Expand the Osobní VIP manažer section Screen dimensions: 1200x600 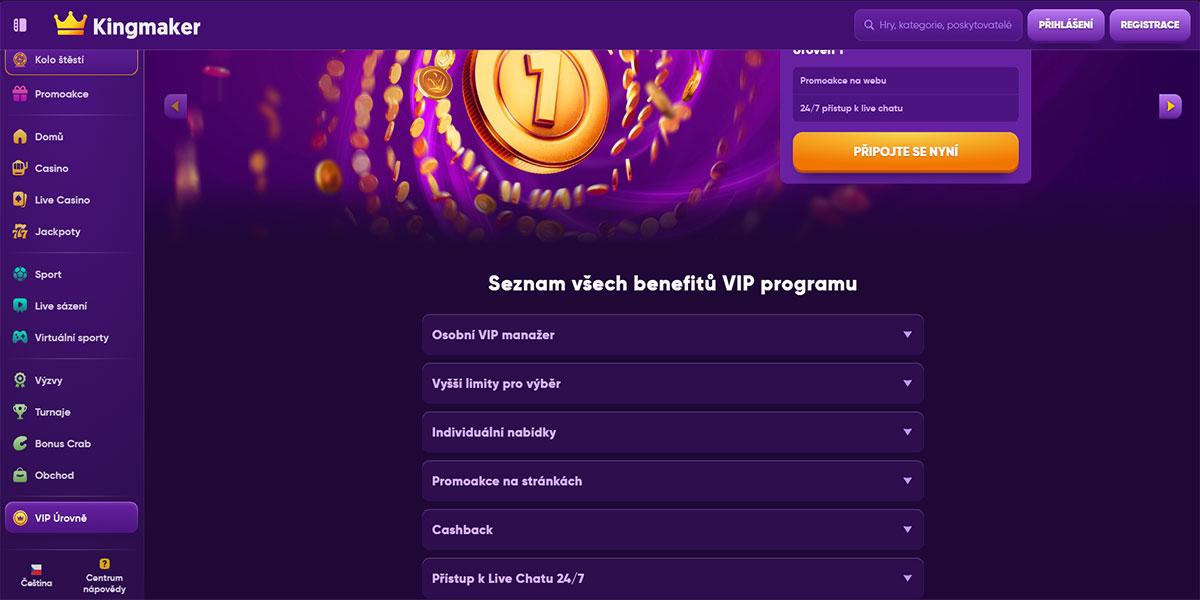pyautogui.click(x=672, y=335)
